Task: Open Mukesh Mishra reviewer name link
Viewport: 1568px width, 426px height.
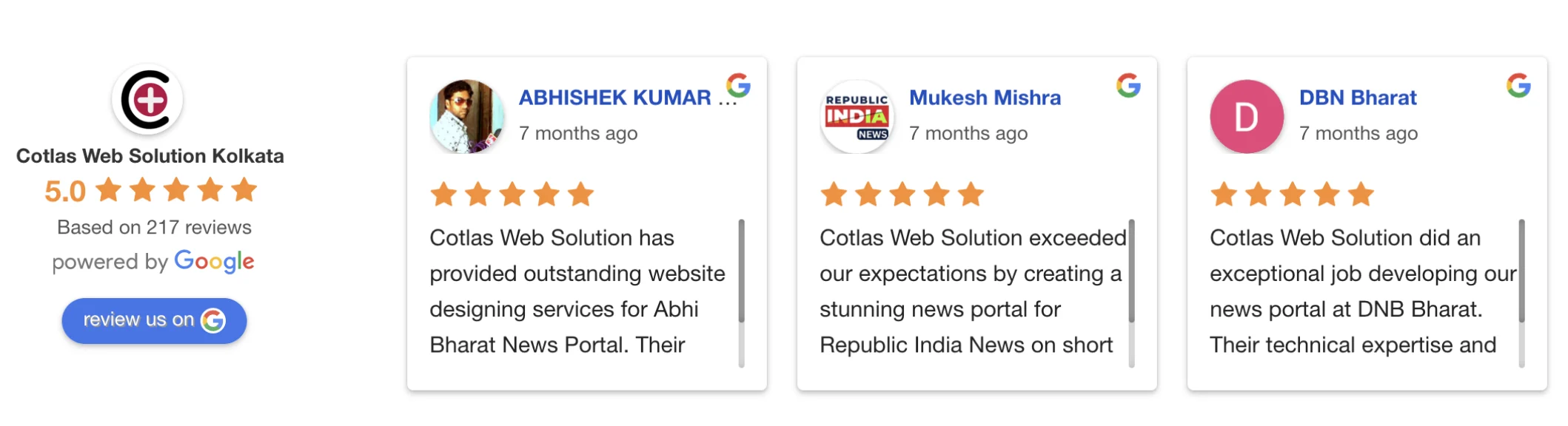Action: tap(985, 98)
